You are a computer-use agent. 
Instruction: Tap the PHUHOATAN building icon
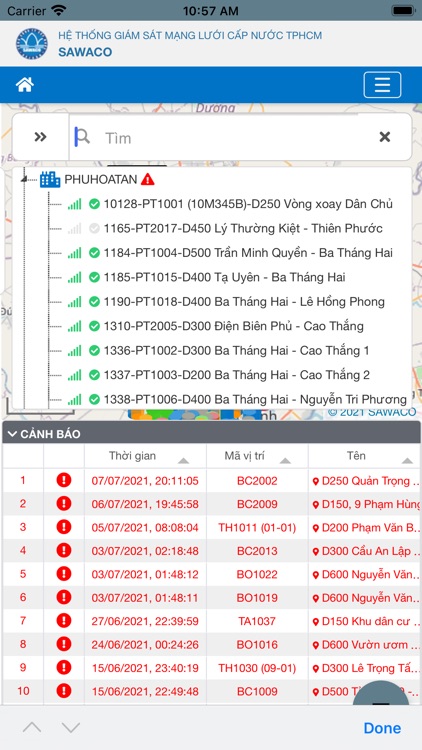50,179
